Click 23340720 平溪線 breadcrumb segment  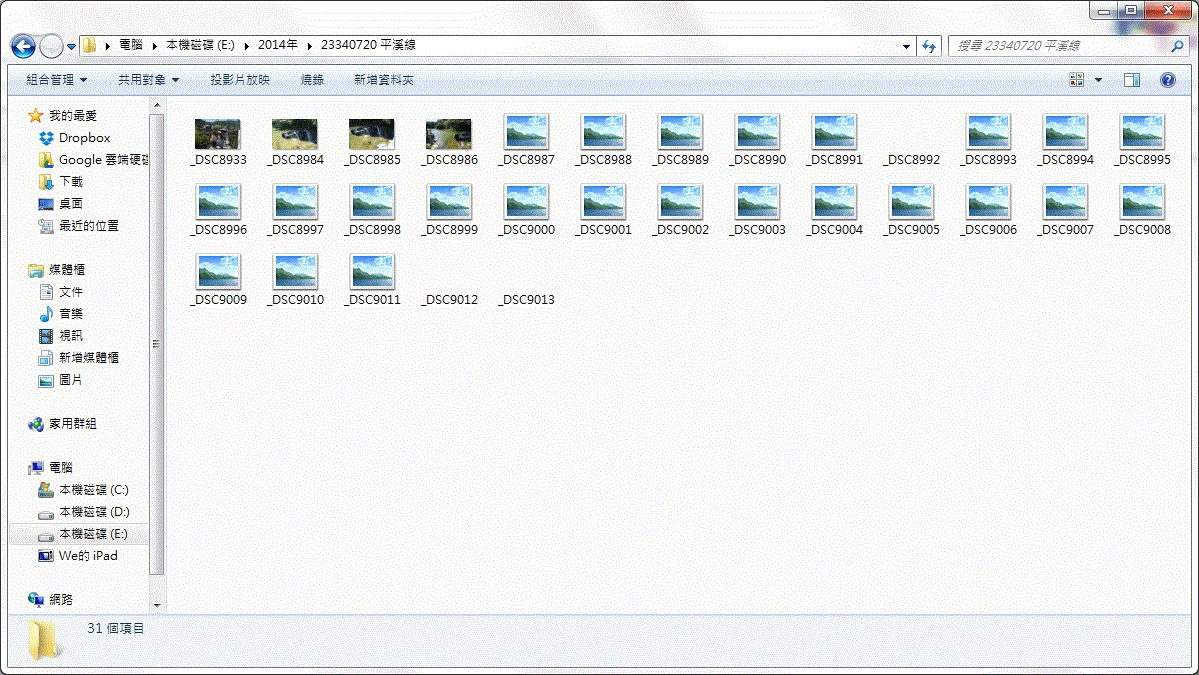(x=368, y=45)
